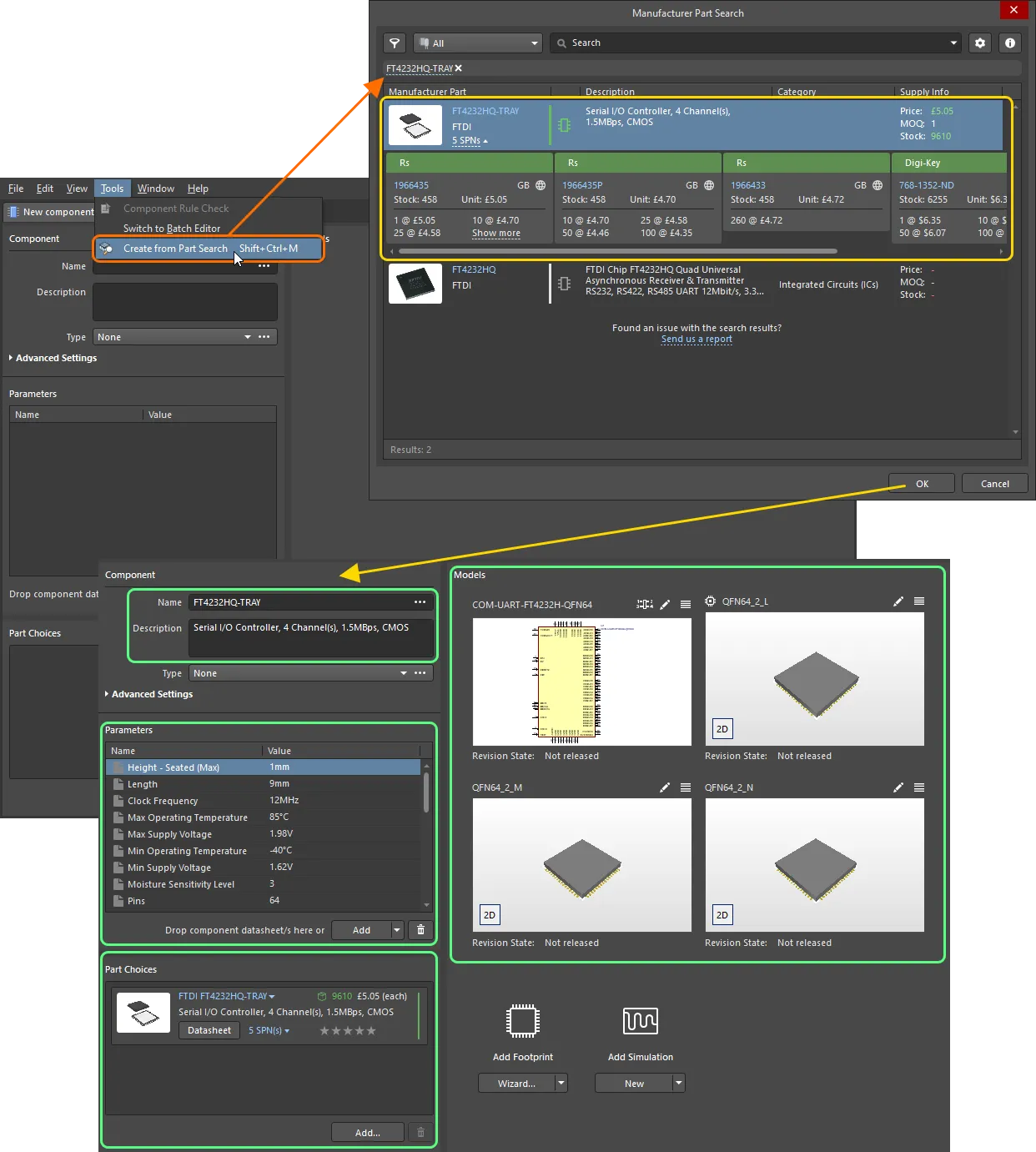Open the All category dropdown
The image size is (1036, 1152).
point(478,43)
